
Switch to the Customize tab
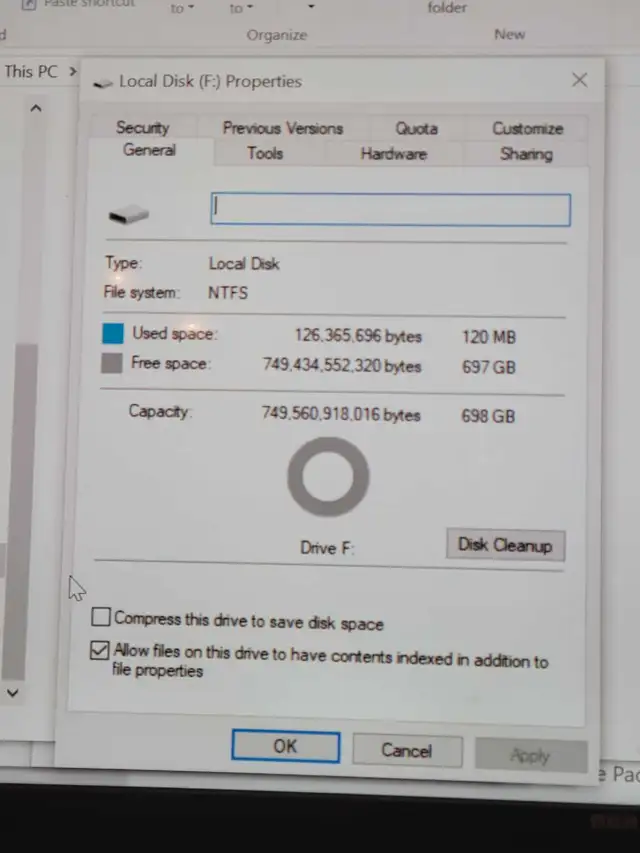point(527,129)
